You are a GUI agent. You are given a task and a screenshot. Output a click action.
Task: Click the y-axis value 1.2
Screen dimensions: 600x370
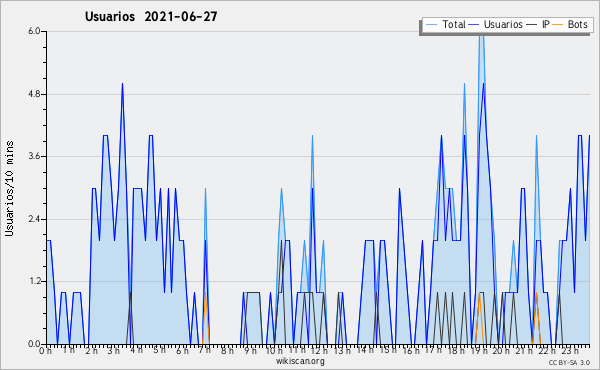(34, 282)
